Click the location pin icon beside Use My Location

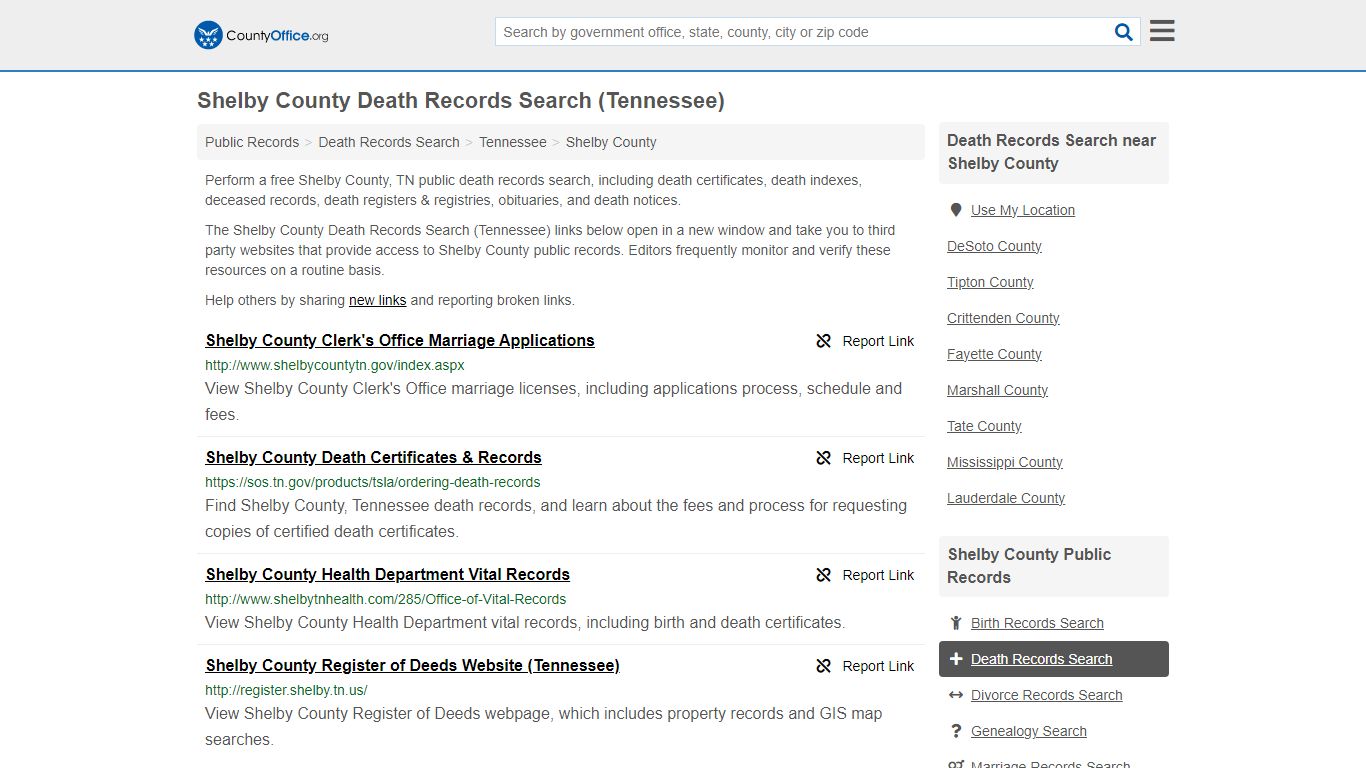coord(956,210)
